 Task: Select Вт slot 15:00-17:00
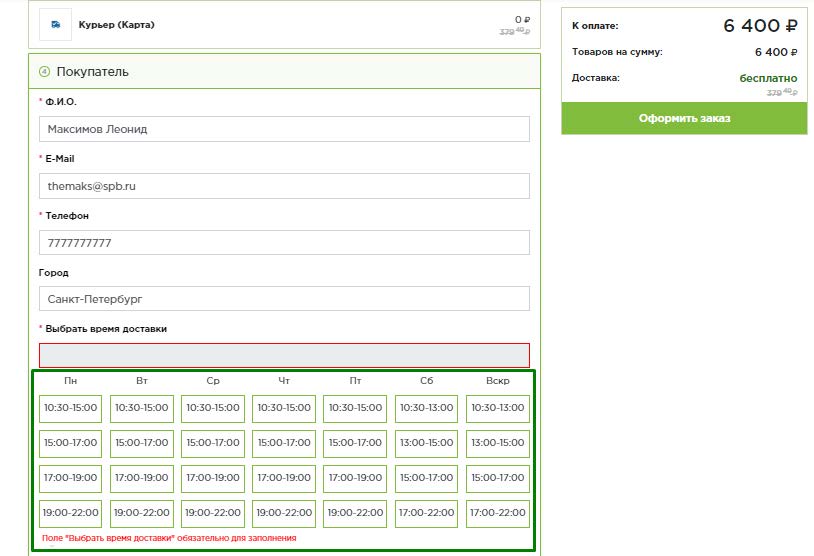tap(142, 443)
